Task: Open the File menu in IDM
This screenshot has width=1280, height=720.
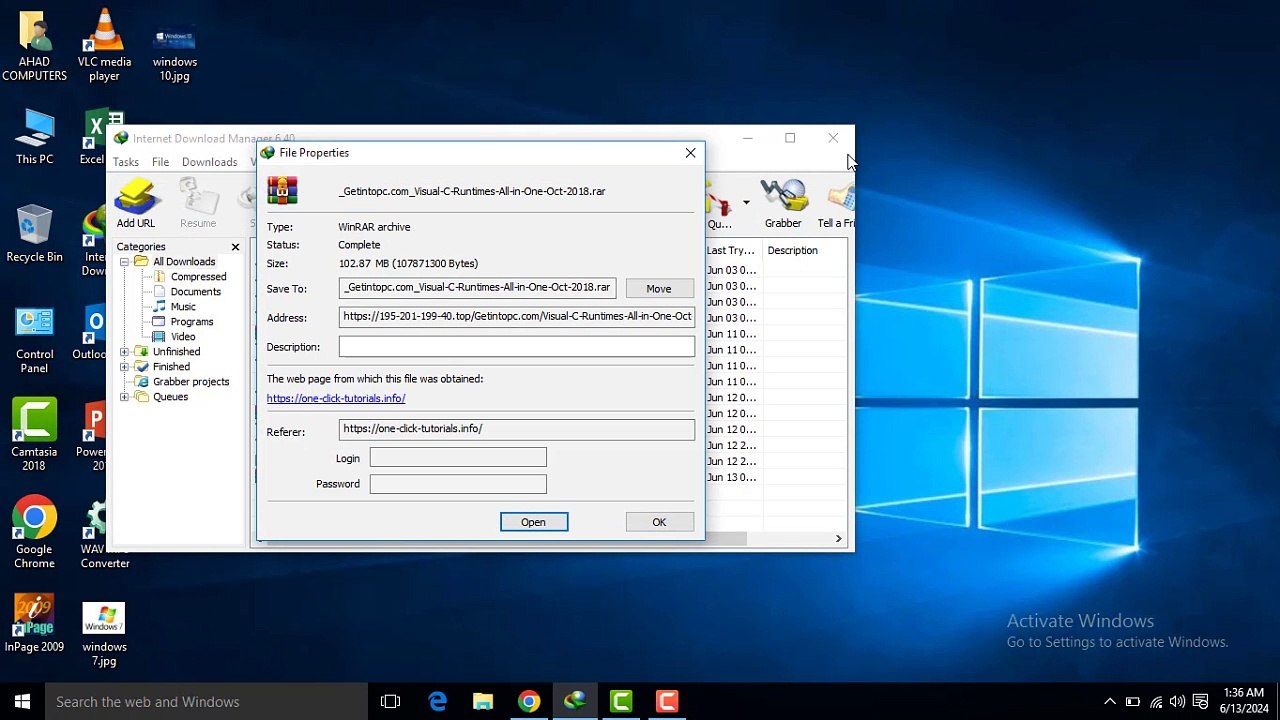Action: [160, 162]
